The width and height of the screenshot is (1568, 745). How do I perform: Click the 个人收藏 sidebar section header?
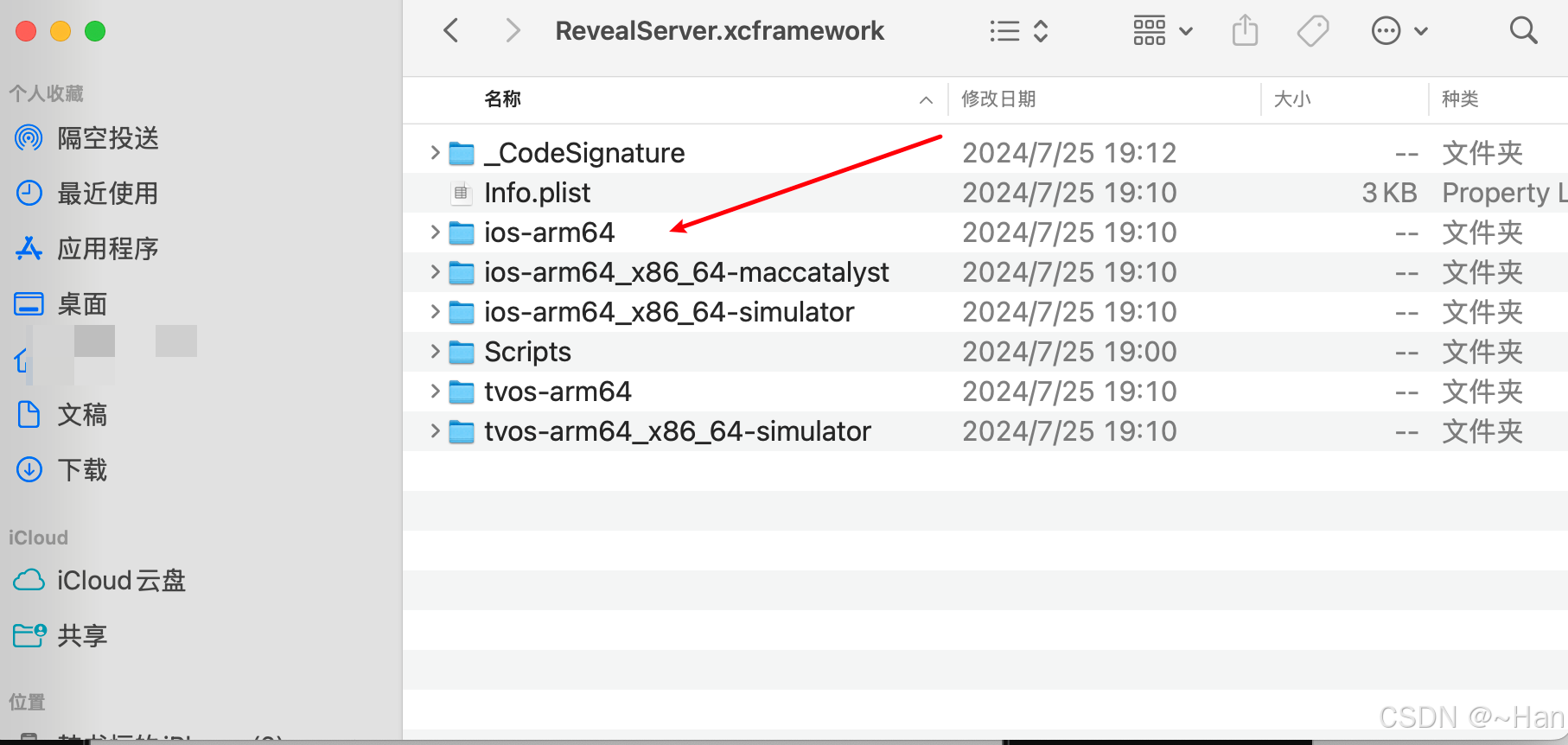point(46,93)
